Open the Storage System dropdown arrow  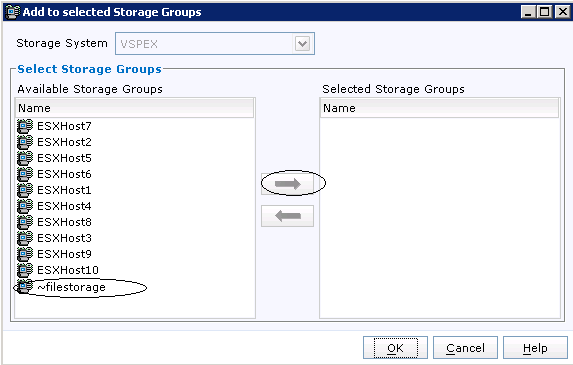[x=302, y=44]
